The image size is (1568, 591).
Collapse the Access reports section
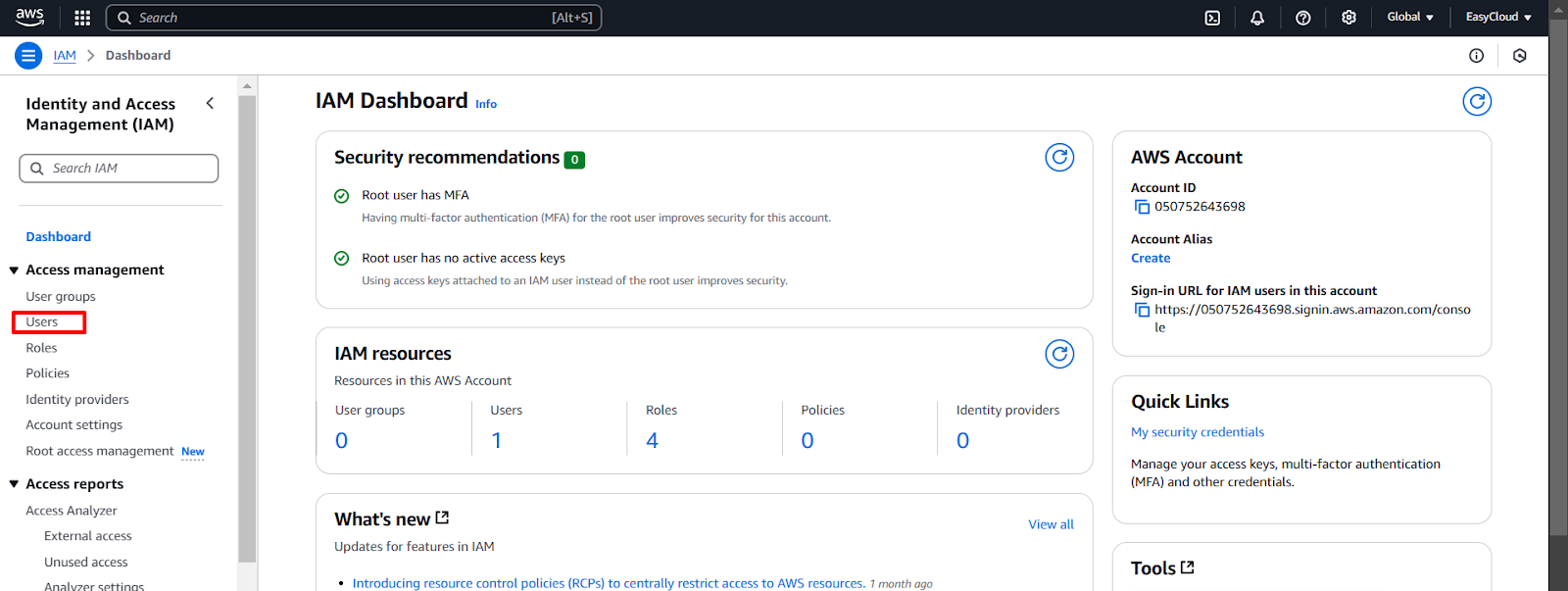pos(14,484)
